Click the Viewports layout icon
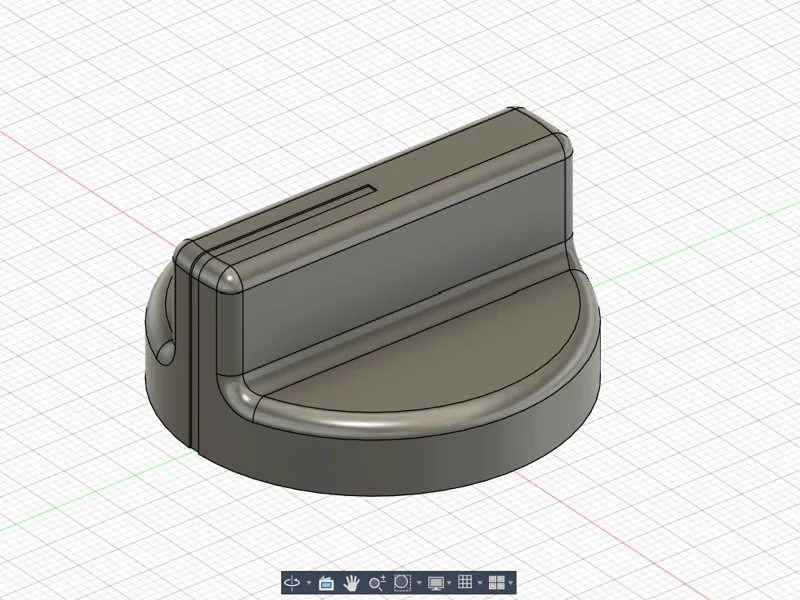The image size is (800, 600). 496,582
